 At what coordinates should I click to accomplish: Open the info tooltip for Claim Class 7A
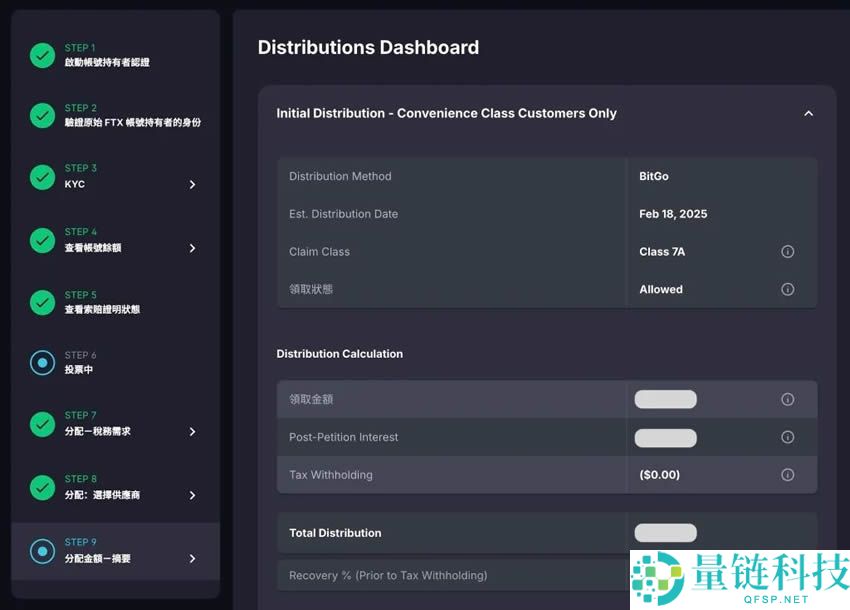coord(788,251)
